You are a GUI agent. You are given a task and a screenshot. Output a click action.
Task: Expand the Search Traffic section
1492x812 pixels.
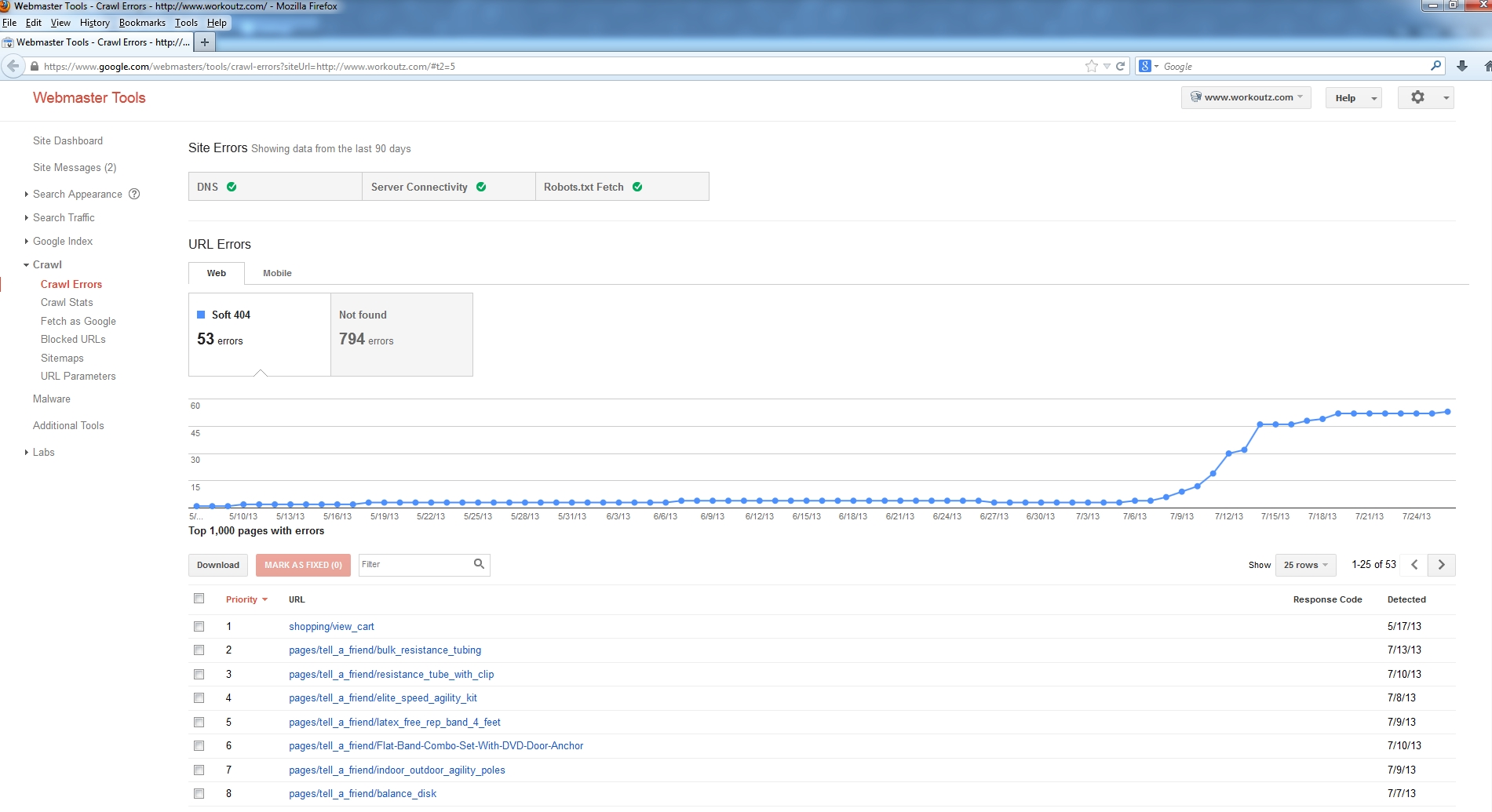[64, 217]
